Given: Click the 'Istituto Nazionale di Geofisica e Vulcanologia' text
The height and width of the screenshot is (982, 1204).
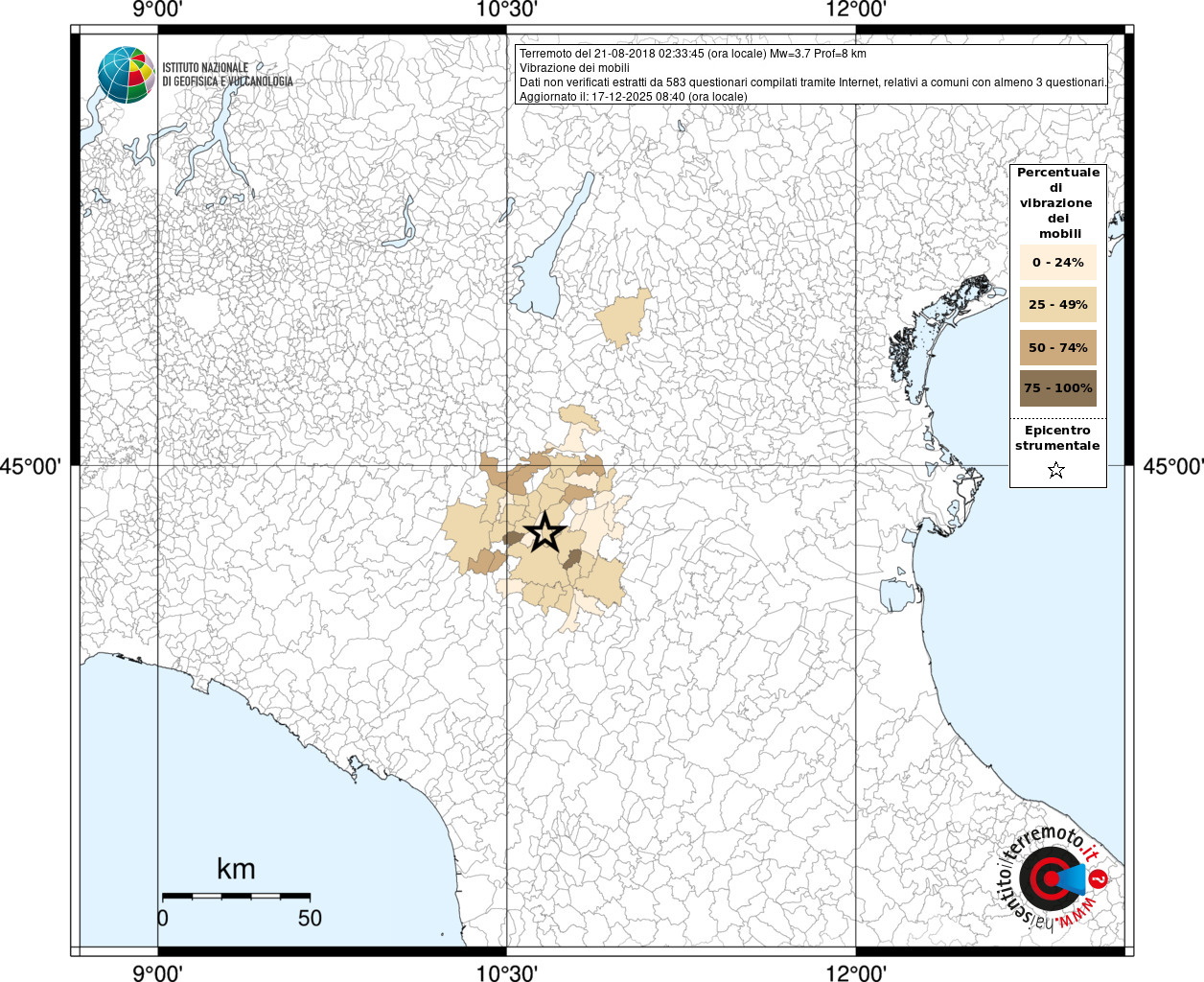Looking at the screenshot, I should [227, 75].
